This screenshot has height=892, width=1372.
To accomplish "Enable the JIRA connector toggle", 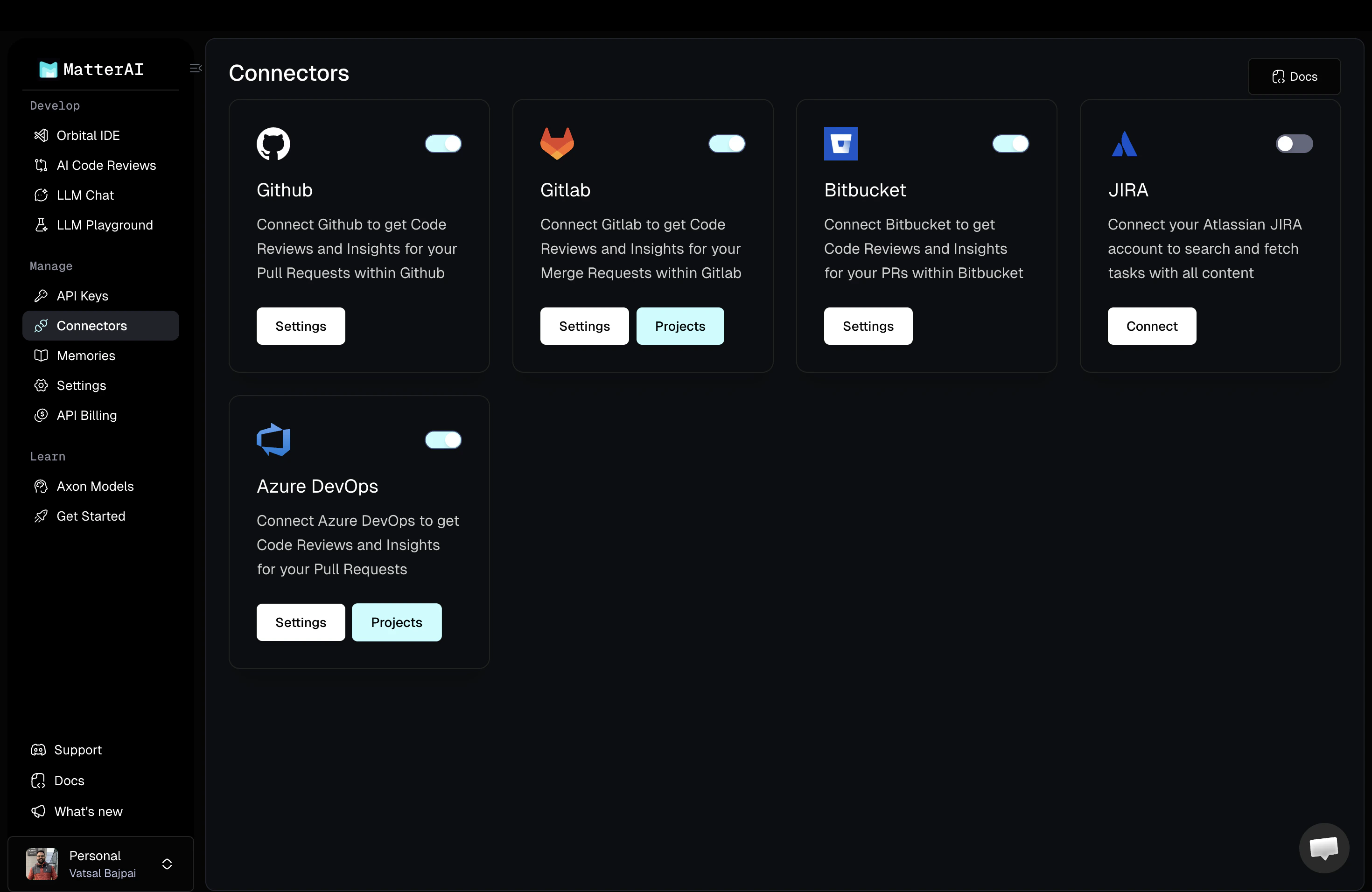I will tap(1294, 144).
